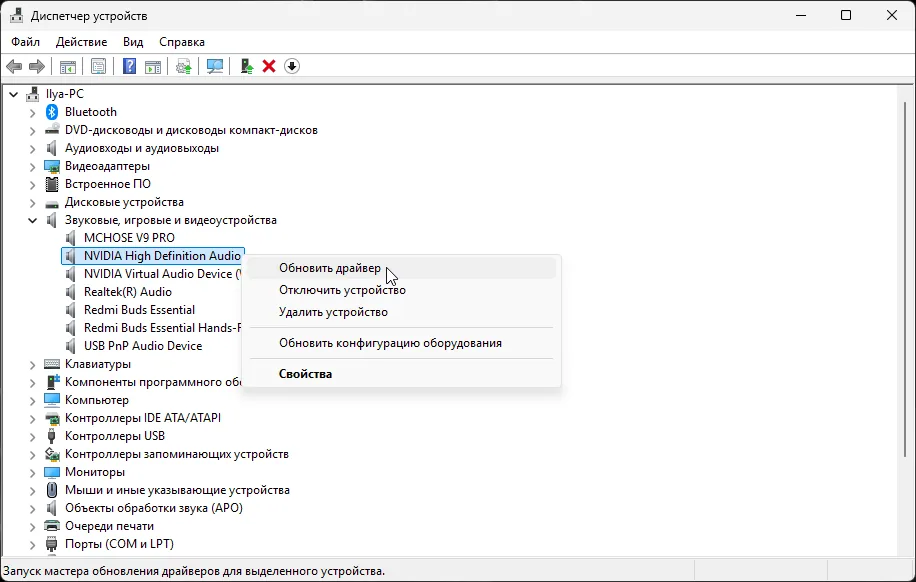Click the Back arrow toolbar icon
The width and height of the screenshot is (916, 582).
coord(14,66)
